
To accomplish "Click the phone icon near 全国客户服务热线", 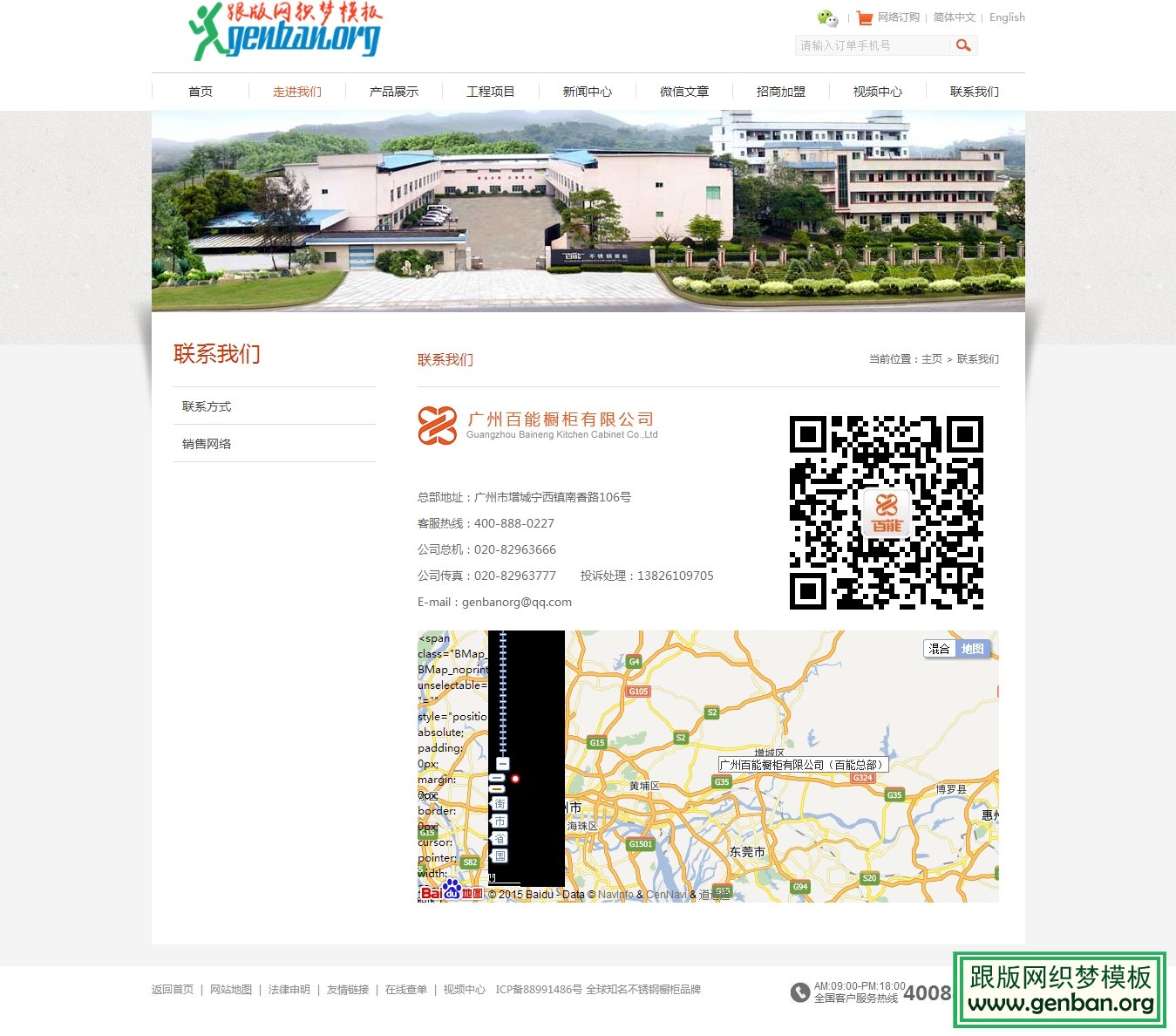I will [x=799, y=992].
